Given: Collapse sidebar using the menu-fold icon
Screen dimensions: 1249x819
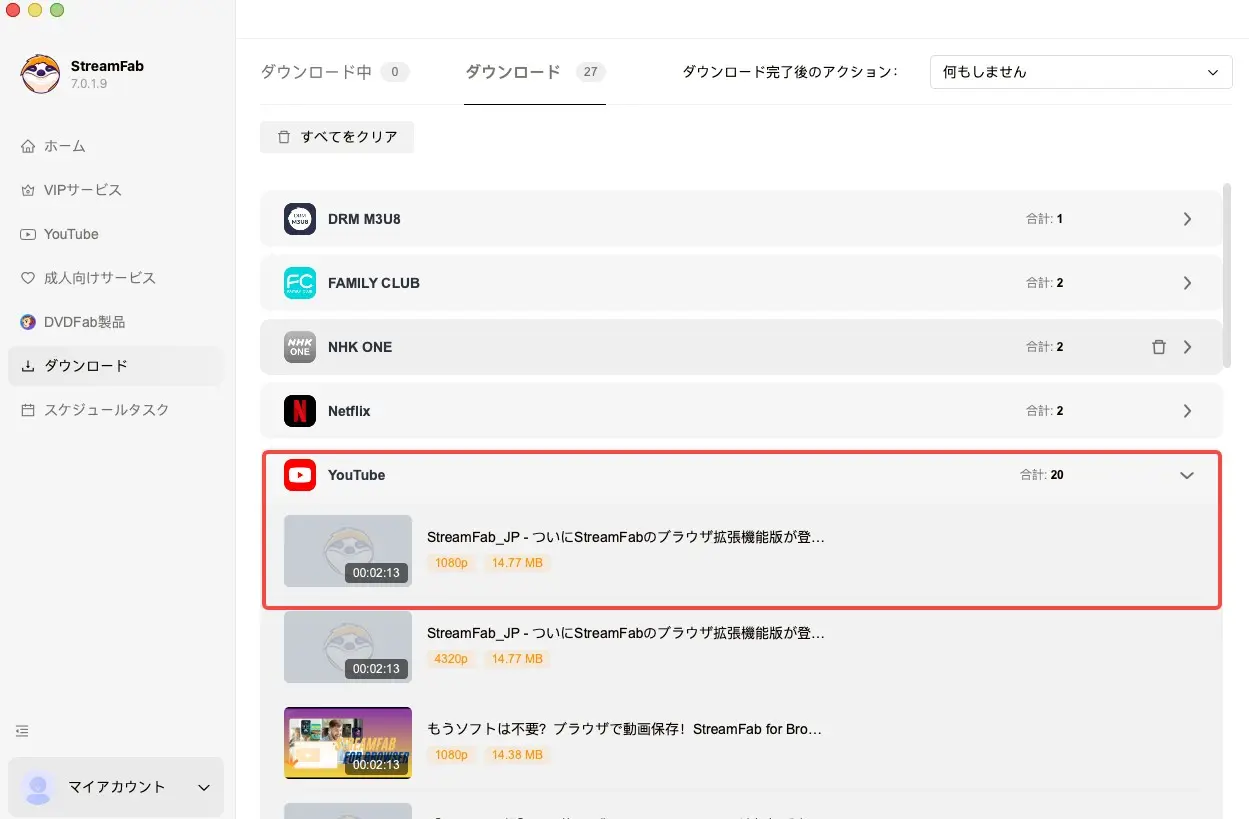Looking at the screenshot, I should point(23,731).
